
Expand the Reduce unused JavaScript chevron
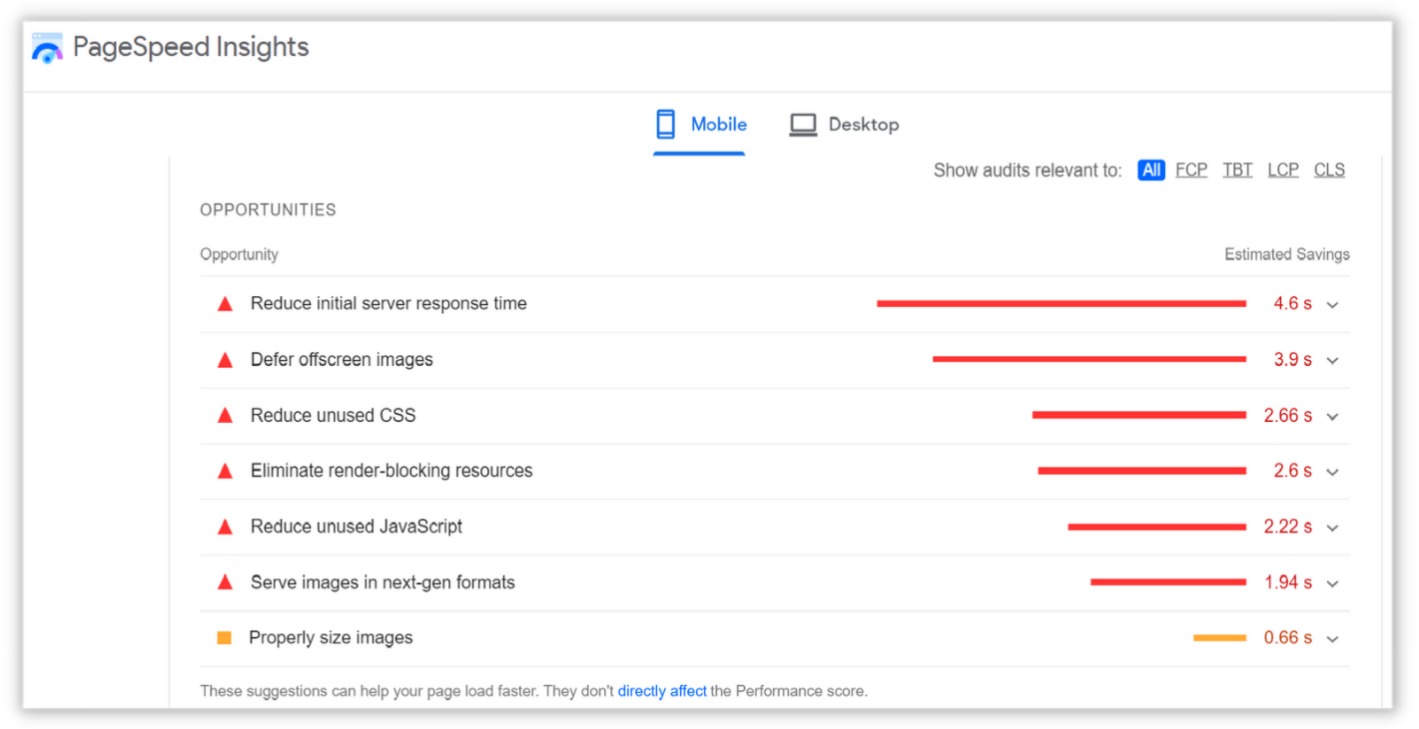click(1332, 527)
